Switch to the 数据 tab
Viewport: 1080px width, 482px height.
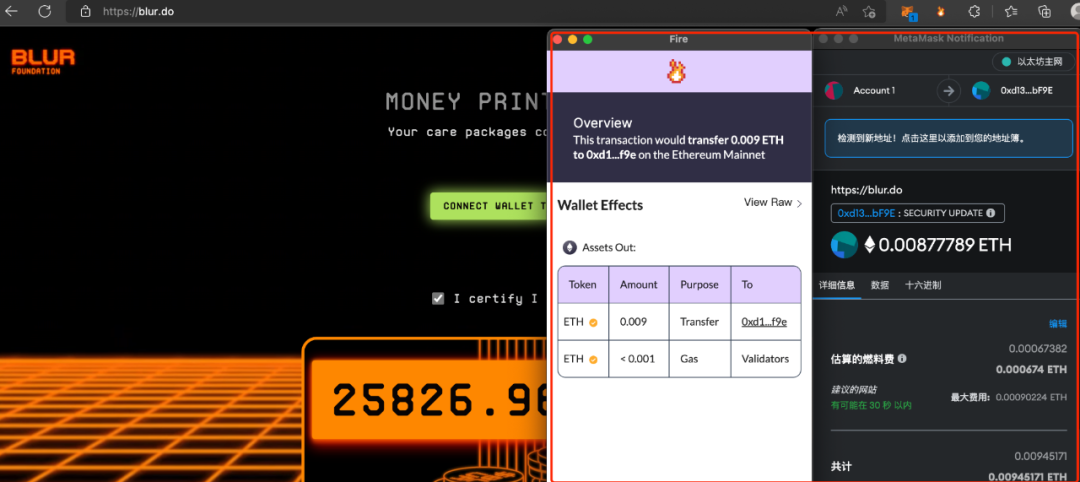point(880,285)
